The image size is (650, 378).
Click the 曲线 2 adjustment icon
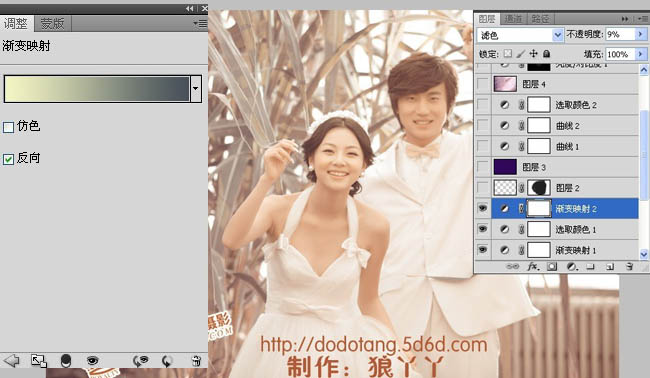point(504,125)
